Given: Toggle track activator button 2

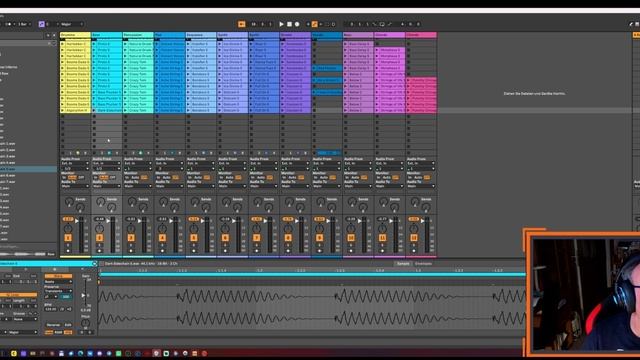Looking at the screenshot, I should pyautogui.click(x=99, y=238).
